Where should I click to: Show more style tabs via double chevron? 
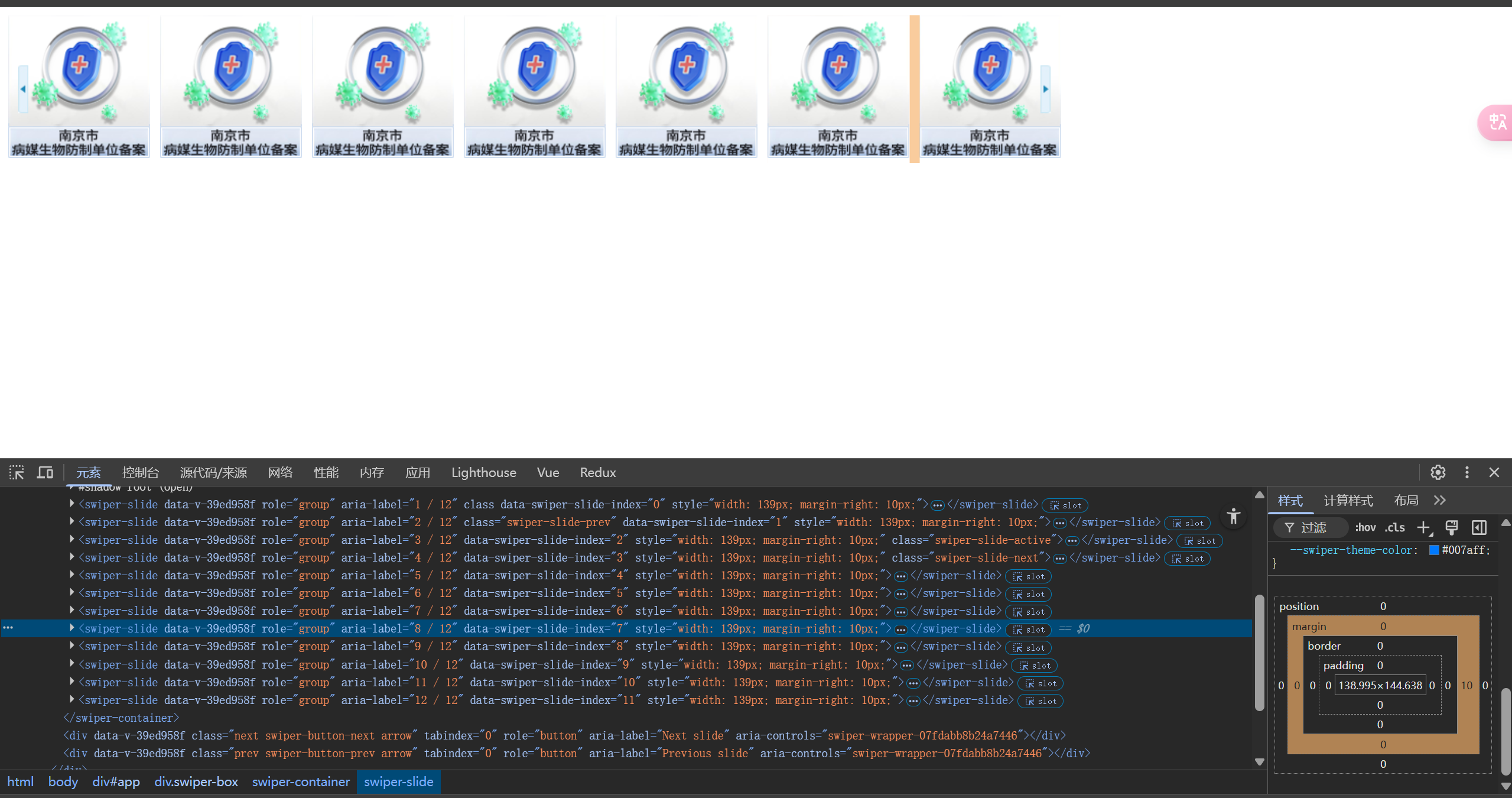1440,501
